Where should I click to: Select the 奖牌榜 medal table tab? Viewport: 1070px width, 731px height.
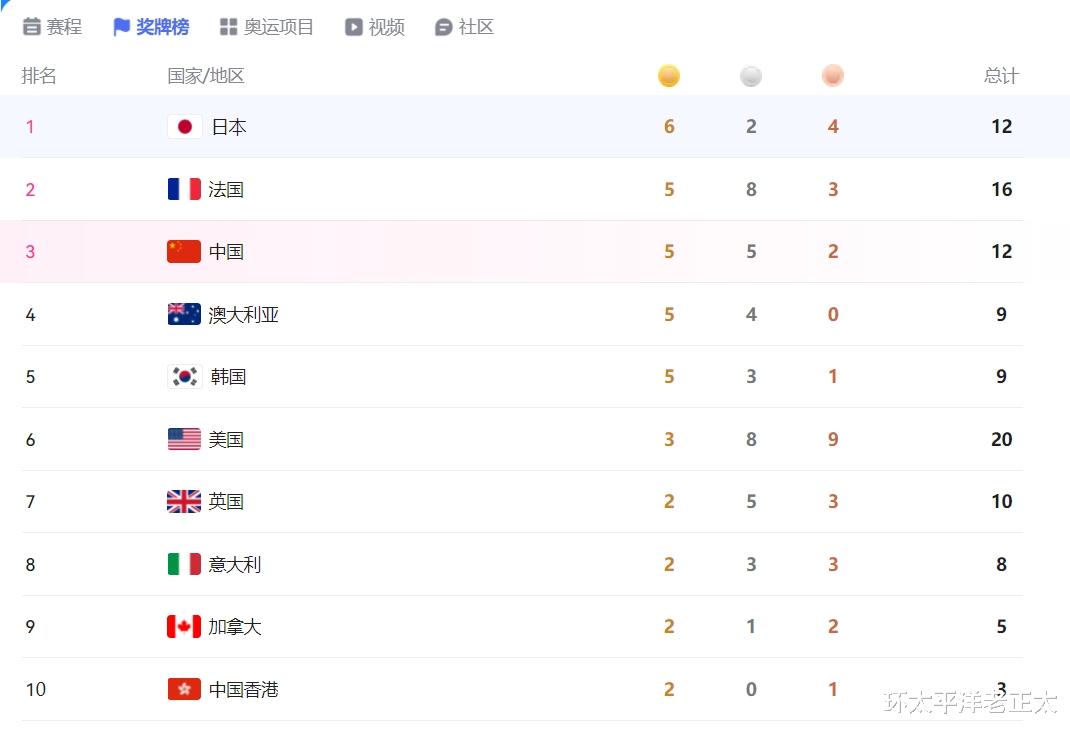click(x=151, y=27)
